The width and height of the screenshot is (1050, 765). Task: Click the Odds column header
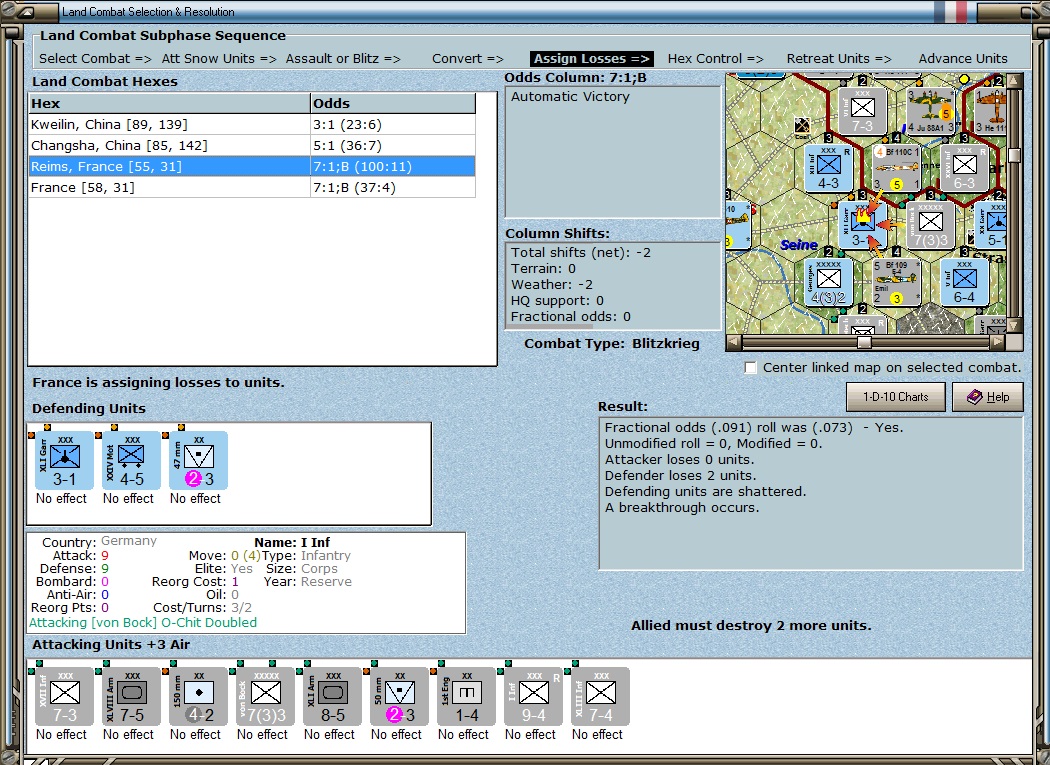[x=393, y=103]
